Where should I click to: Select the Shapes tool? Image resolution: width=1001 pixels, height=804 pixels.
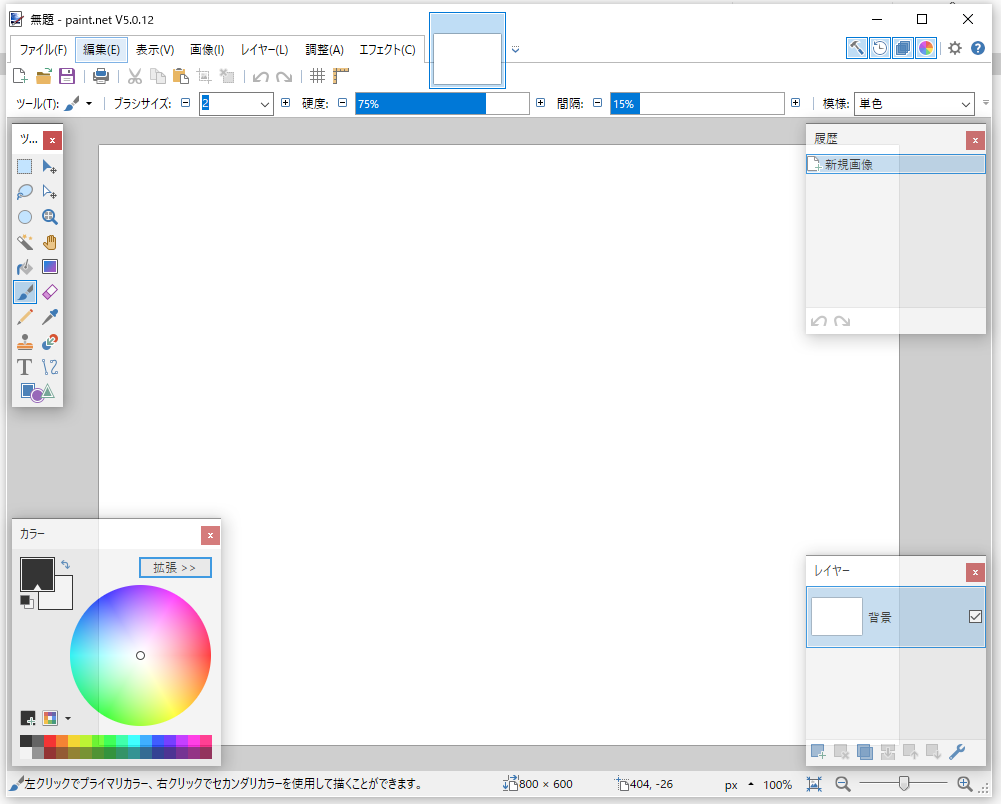[x=37, y=392]
